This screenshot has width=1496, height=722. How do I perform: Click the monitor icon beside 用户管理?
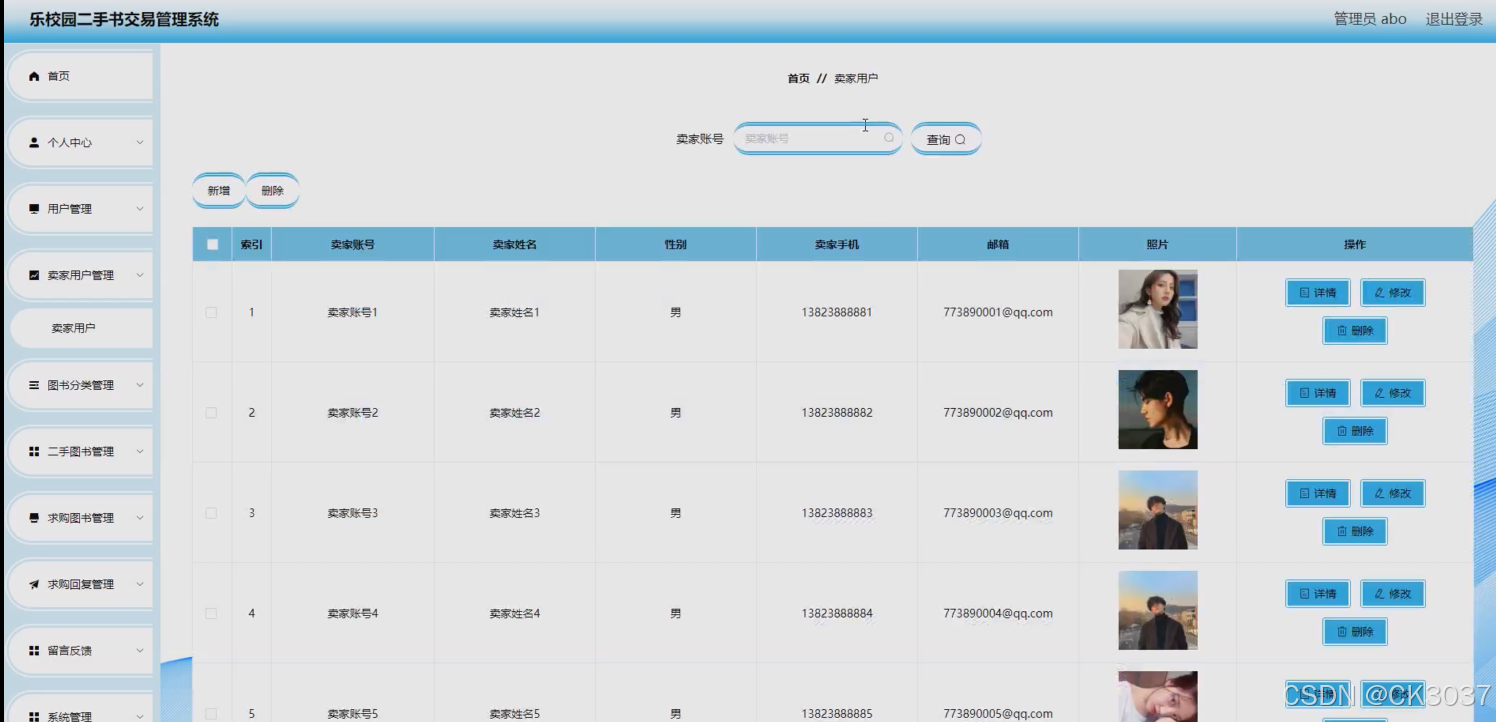coord(34,209)
